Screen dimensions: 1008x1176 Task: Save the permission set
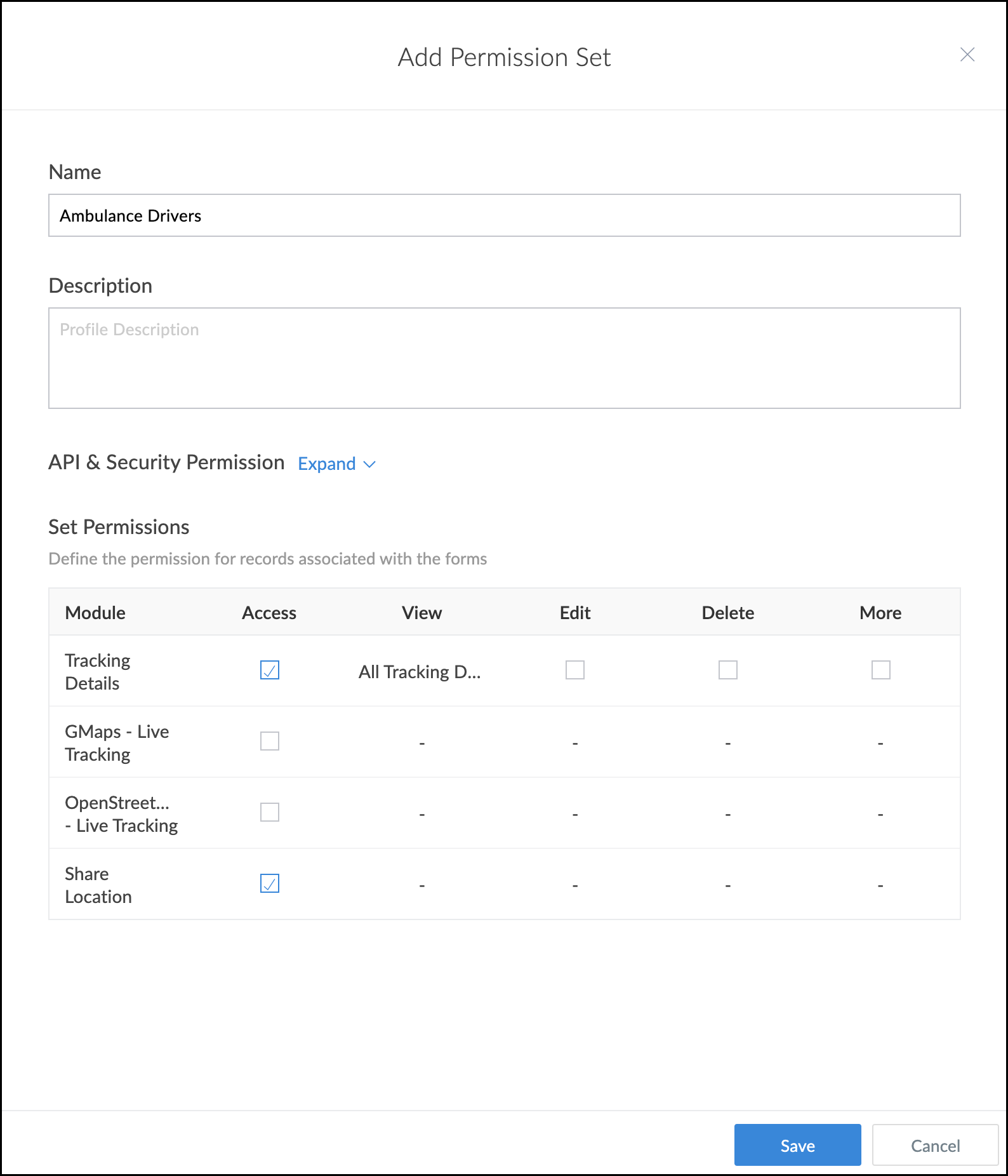coord(797,1145)
